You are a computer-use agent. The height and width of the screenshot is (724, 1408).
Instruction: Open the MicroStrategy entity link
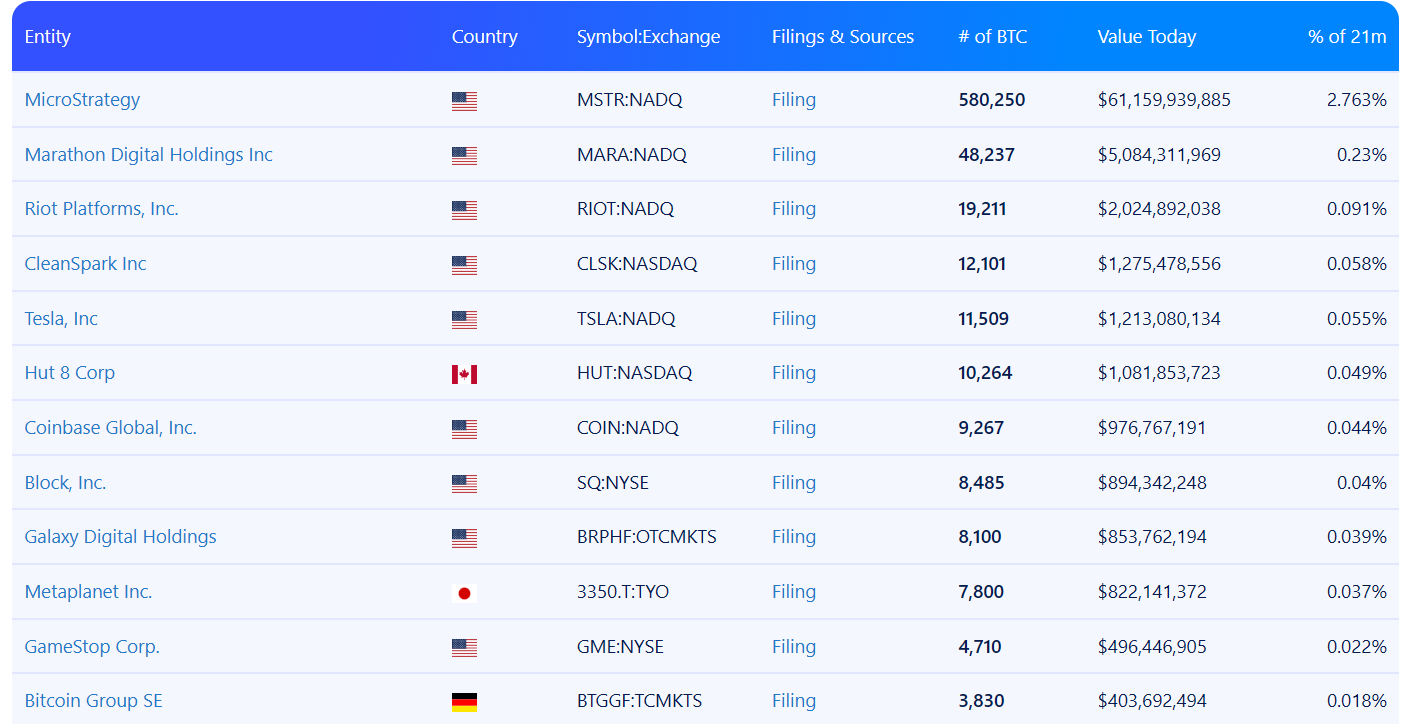(82, 100)
